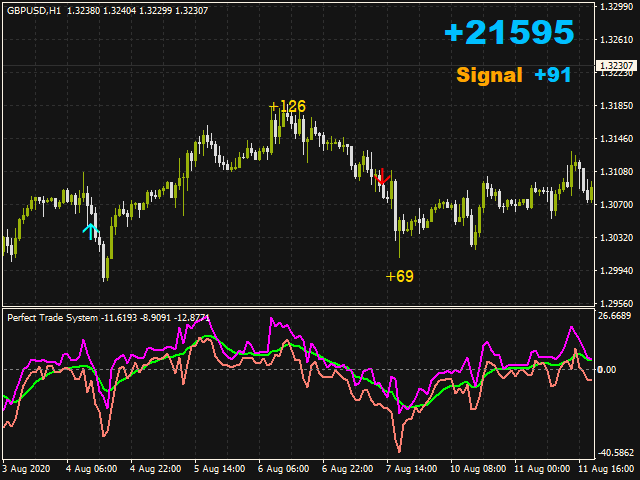
Task: Click the +21595 total profit text
Action: (509, 32)
